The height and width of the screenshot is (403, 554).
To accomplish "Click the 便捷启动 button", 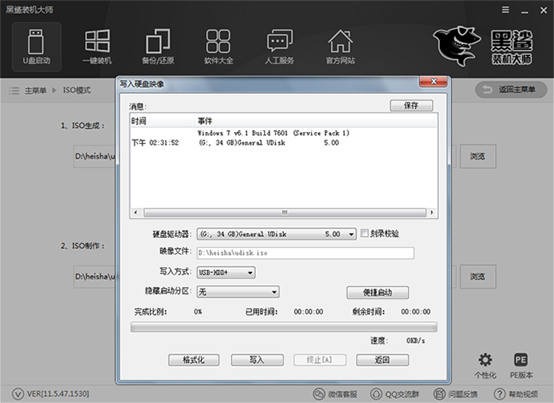I will coord(378,292).
